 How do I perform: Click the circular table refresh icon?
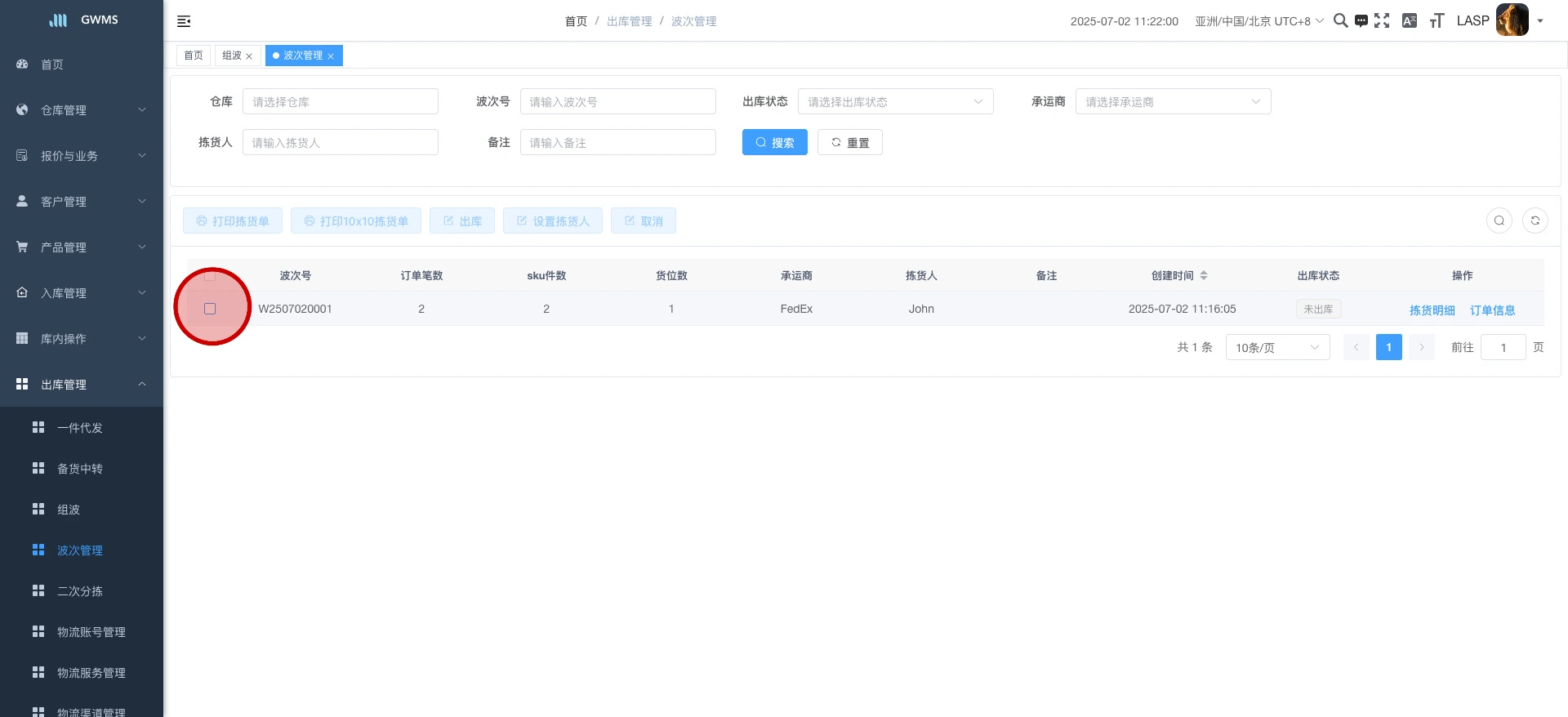(x=1535, y=220)
